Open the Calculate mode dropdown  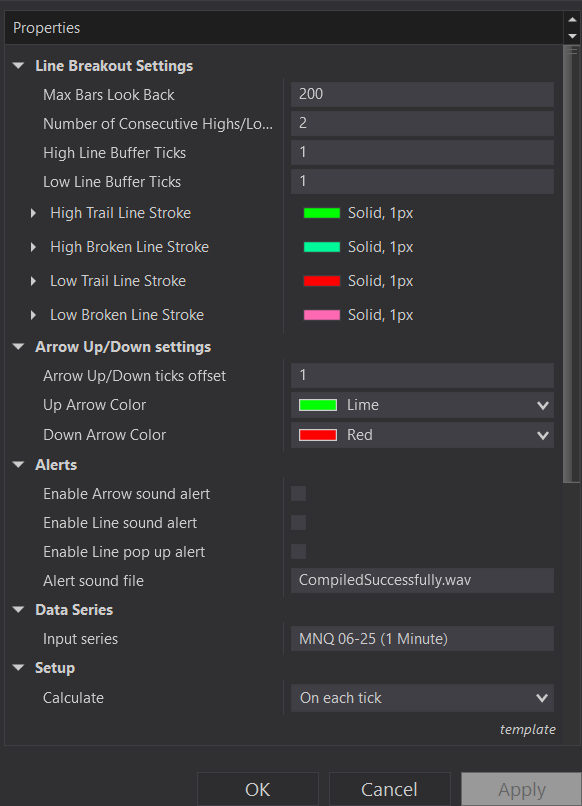422,698
